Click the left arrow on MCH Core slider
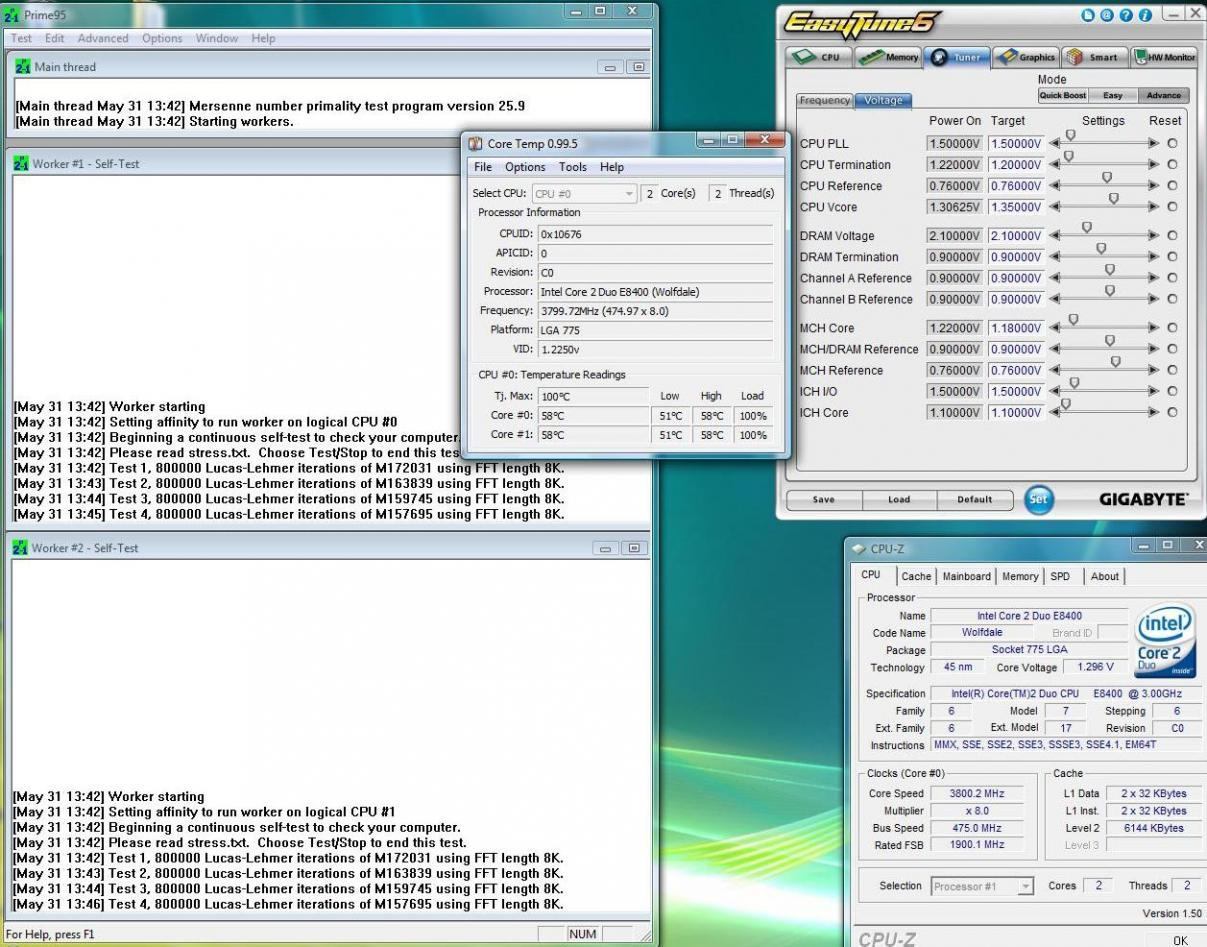Image resolution: width=1207 pixels, height=947 pixels. tap(1054, 328)
